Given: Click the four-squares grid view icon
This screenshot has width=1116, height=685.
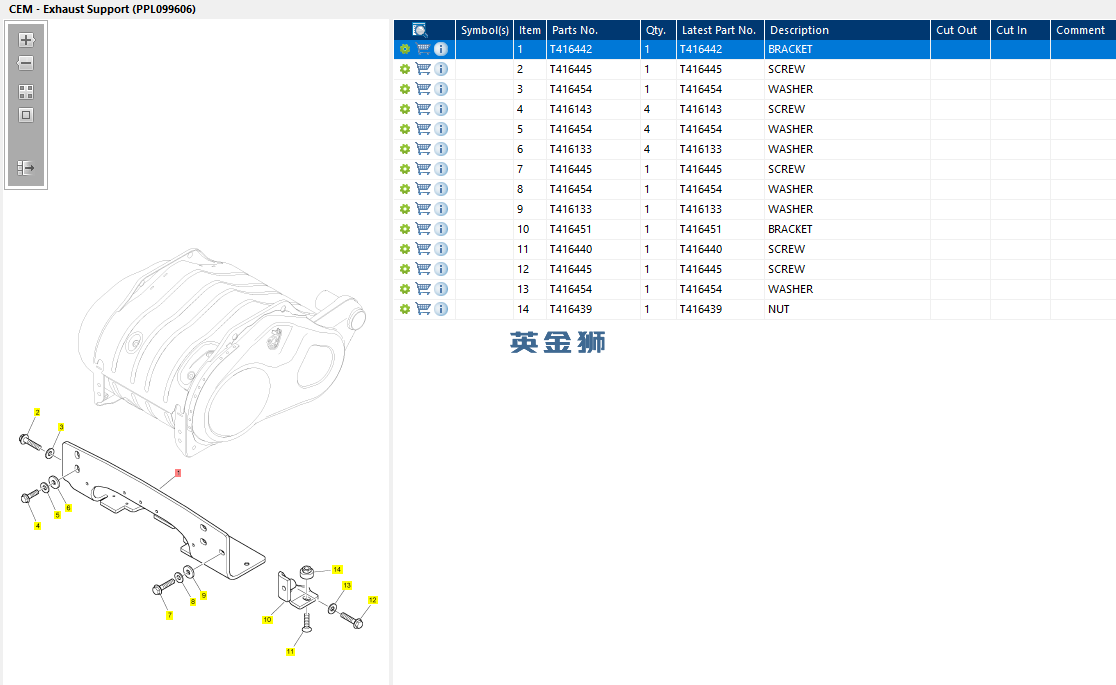Looking at the screenshot, I should [x=26, y=91].
